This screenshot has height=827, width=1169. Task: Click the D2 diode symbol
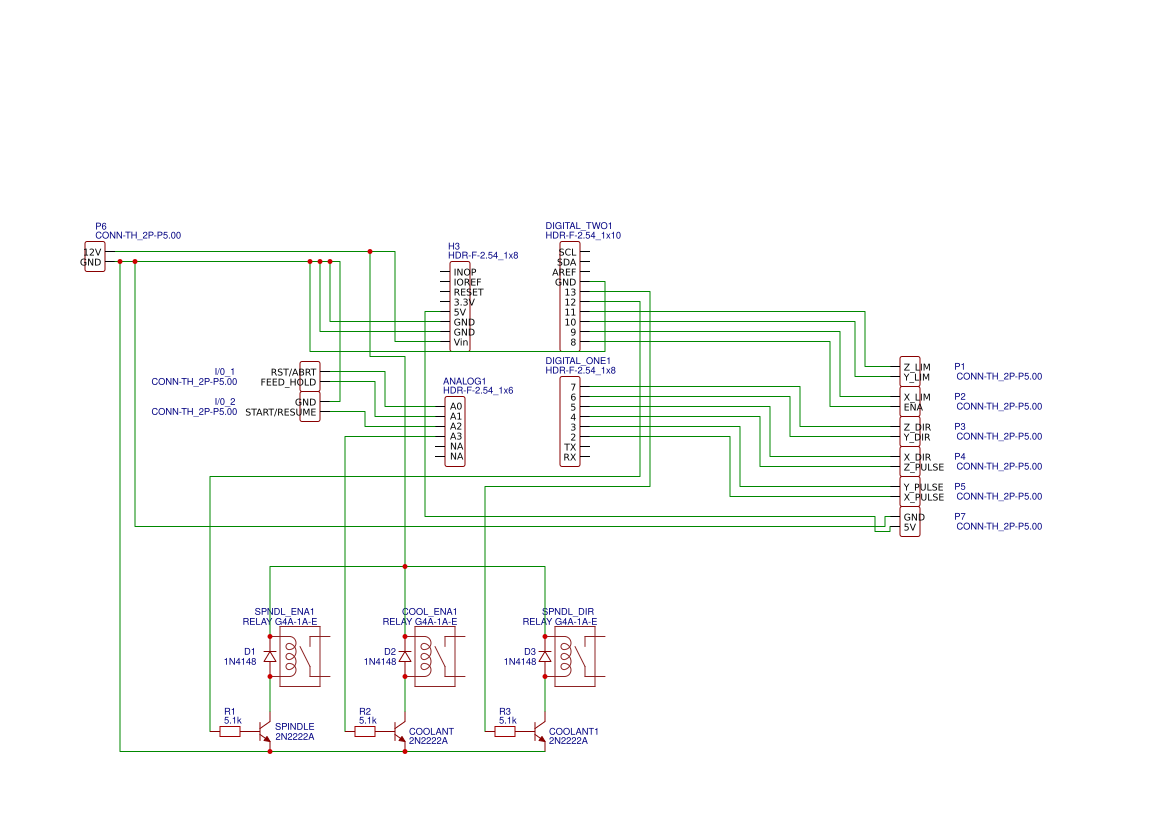405,656
